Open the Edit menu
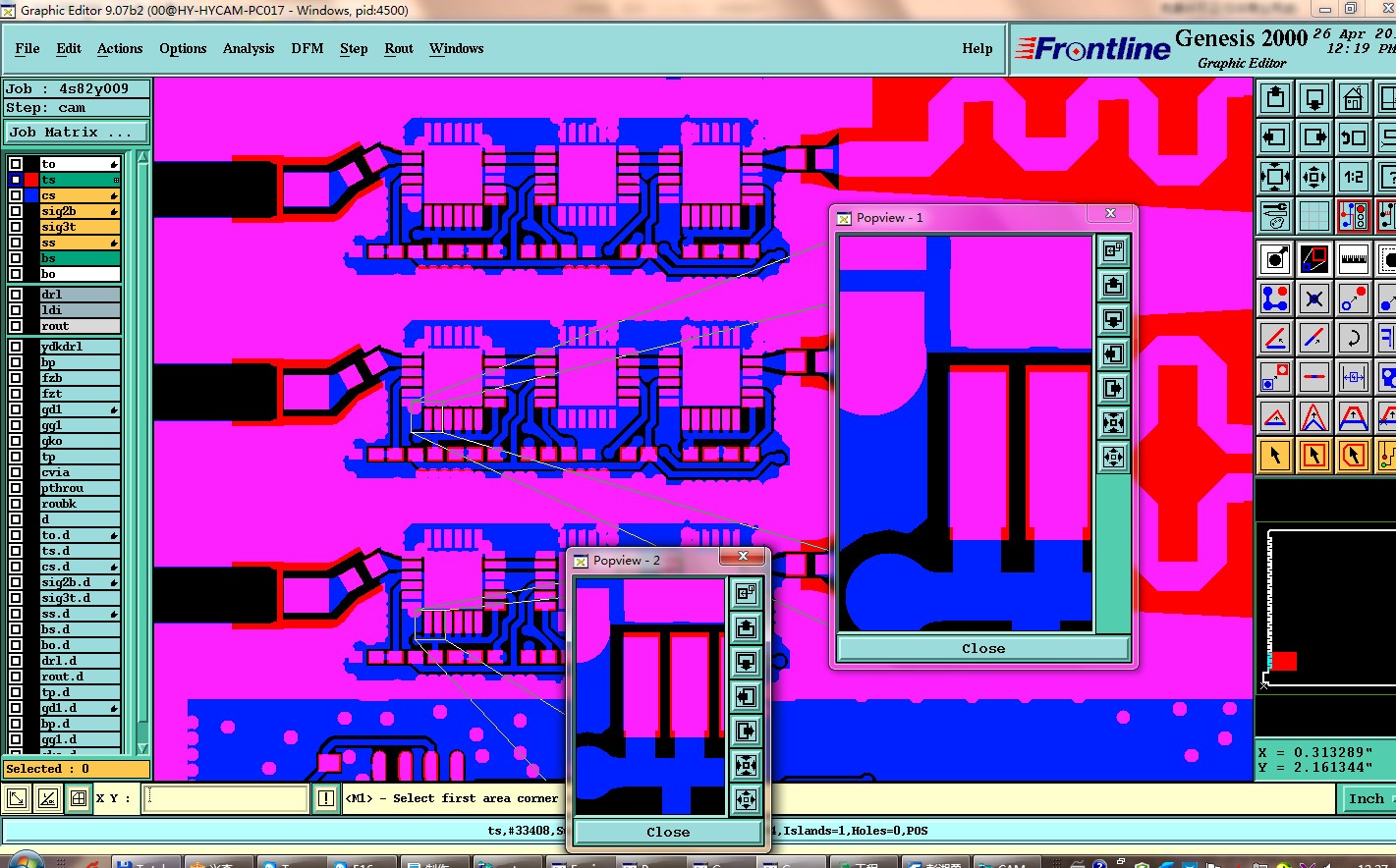1396x868 pixels. [x=69, y=48]
